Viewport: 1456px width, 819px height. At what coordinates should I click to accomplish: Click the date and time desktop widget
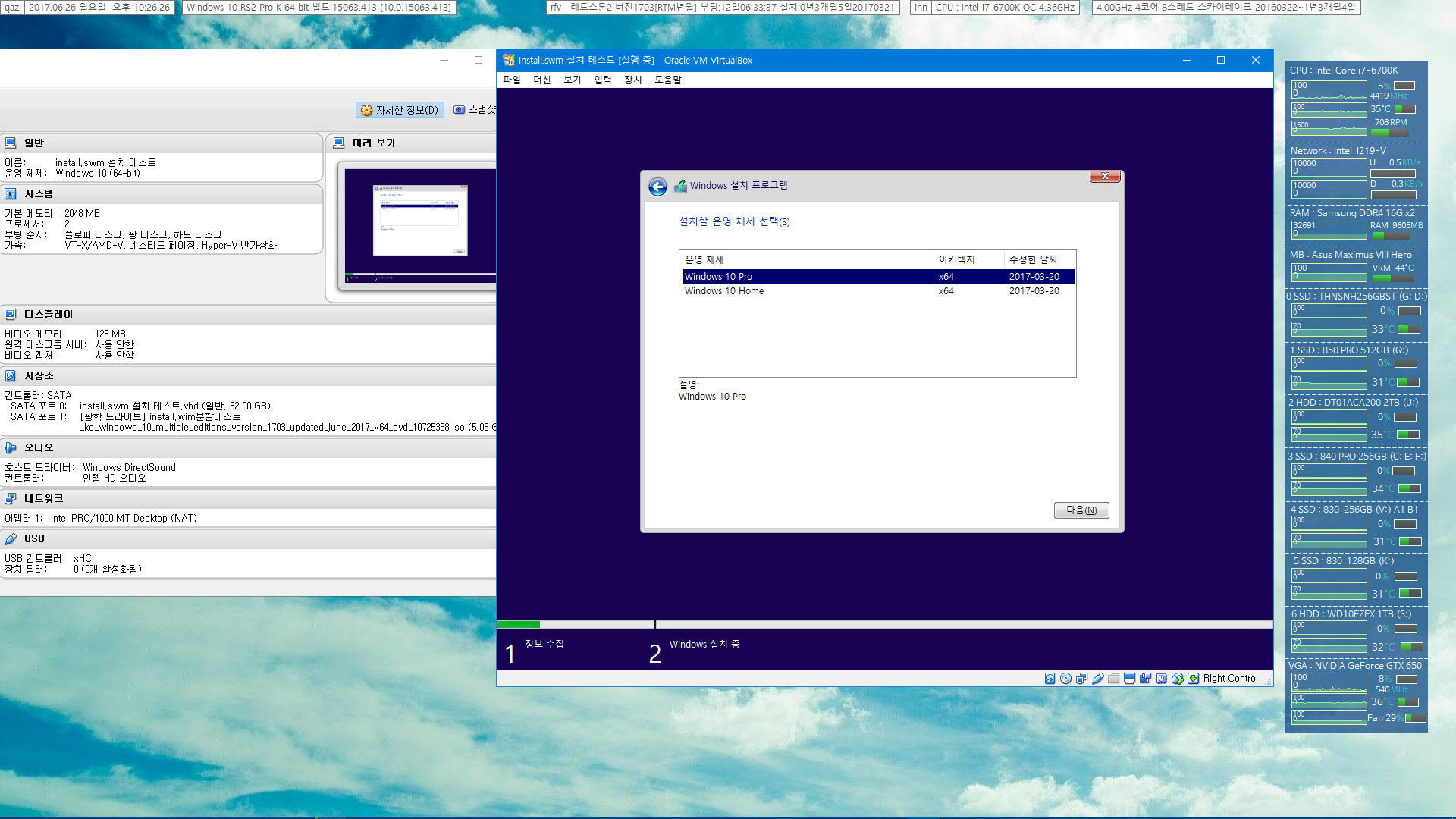coord(99,8)
